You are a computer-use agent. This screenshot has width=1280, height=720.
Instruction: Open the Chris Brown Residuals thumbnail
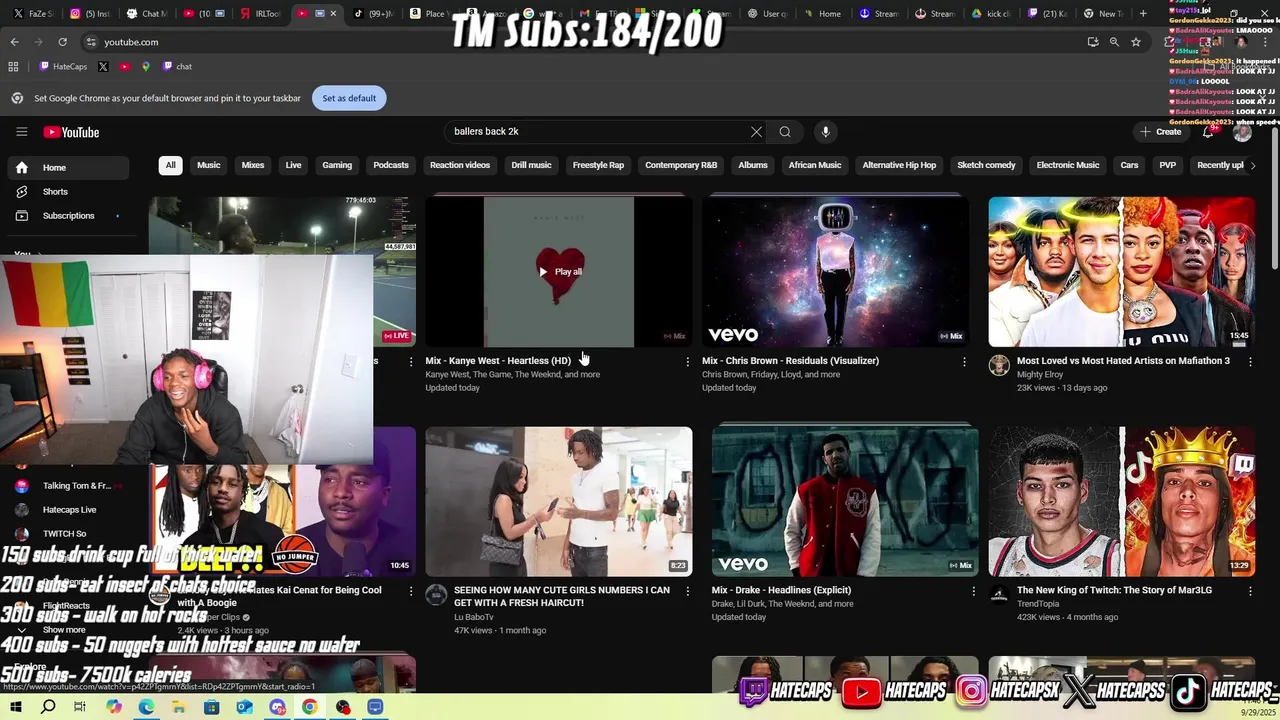click(x=835, y=272)
